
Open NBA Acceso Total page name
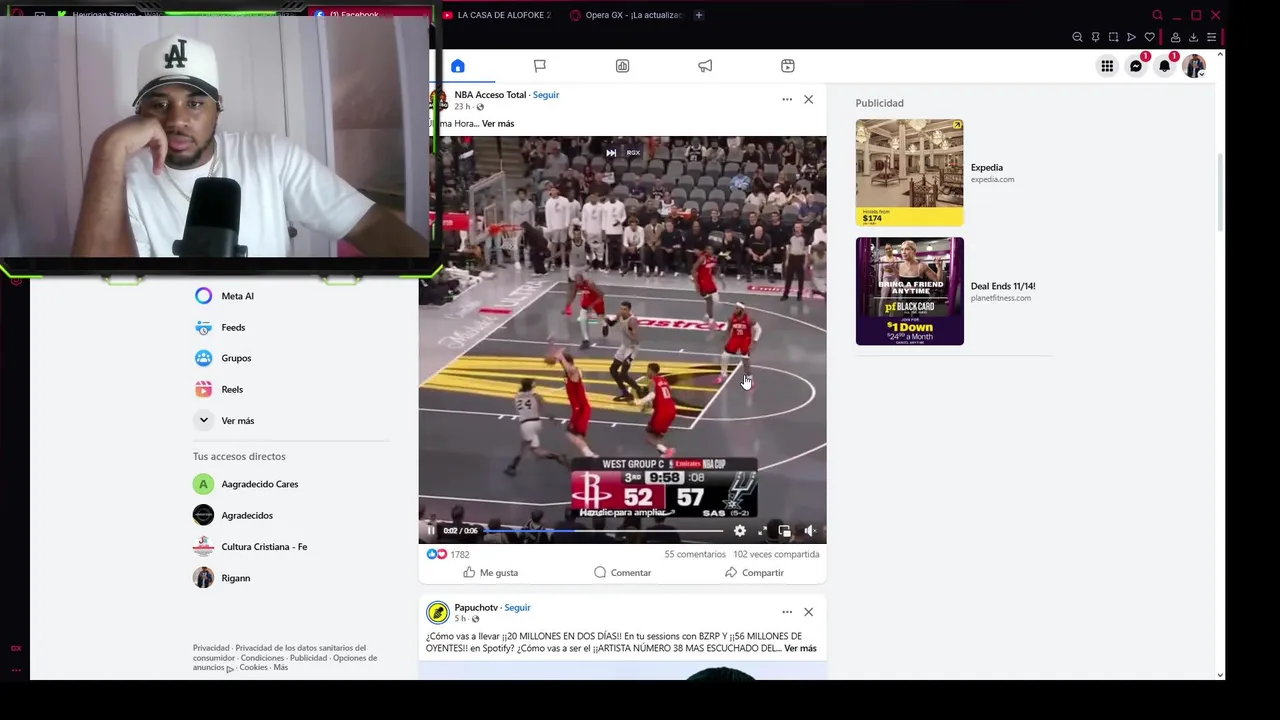pyautogui.click(x=490, y=95)
